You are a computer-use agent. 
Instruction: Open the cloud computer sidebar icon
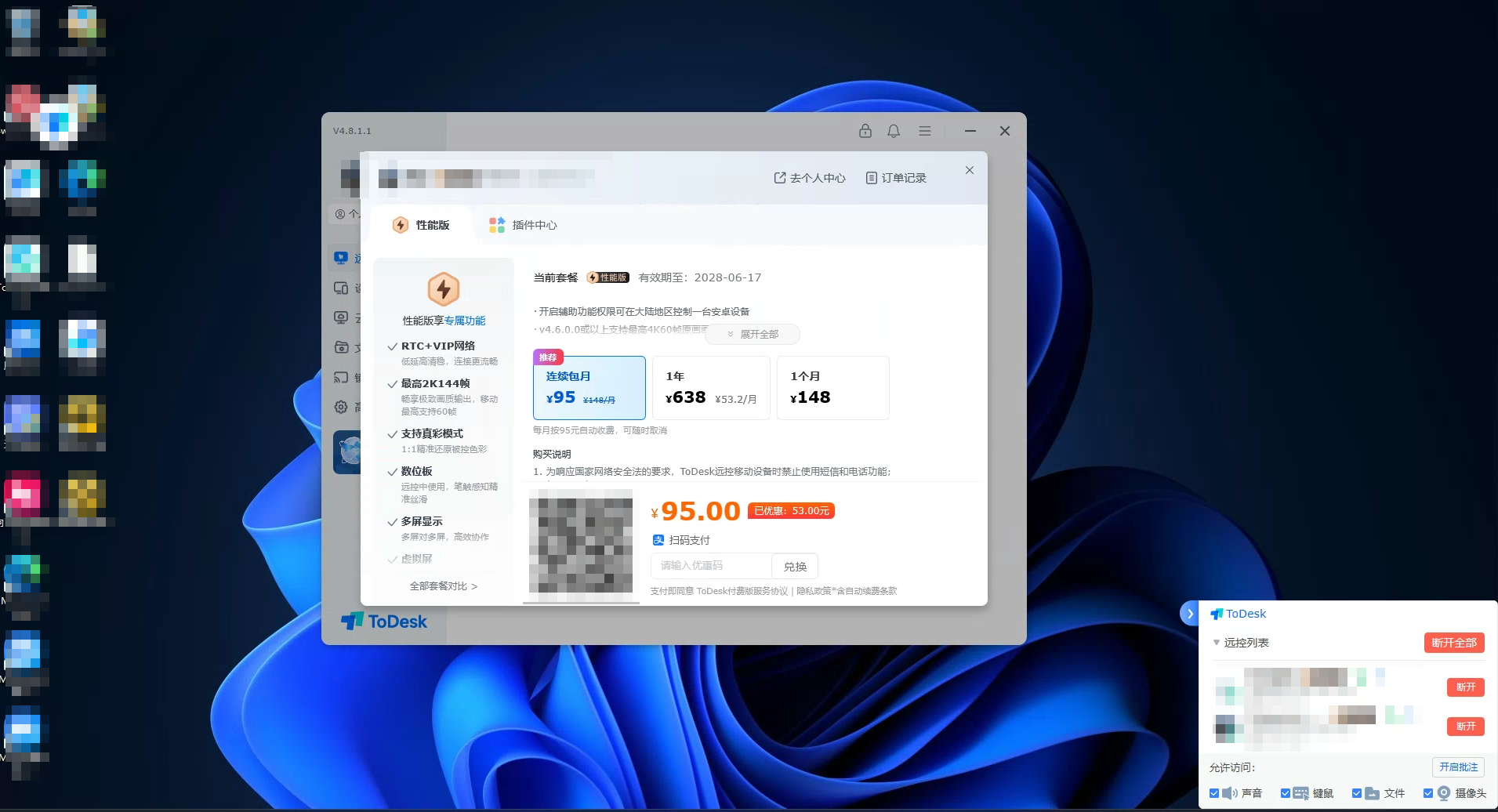341,317
